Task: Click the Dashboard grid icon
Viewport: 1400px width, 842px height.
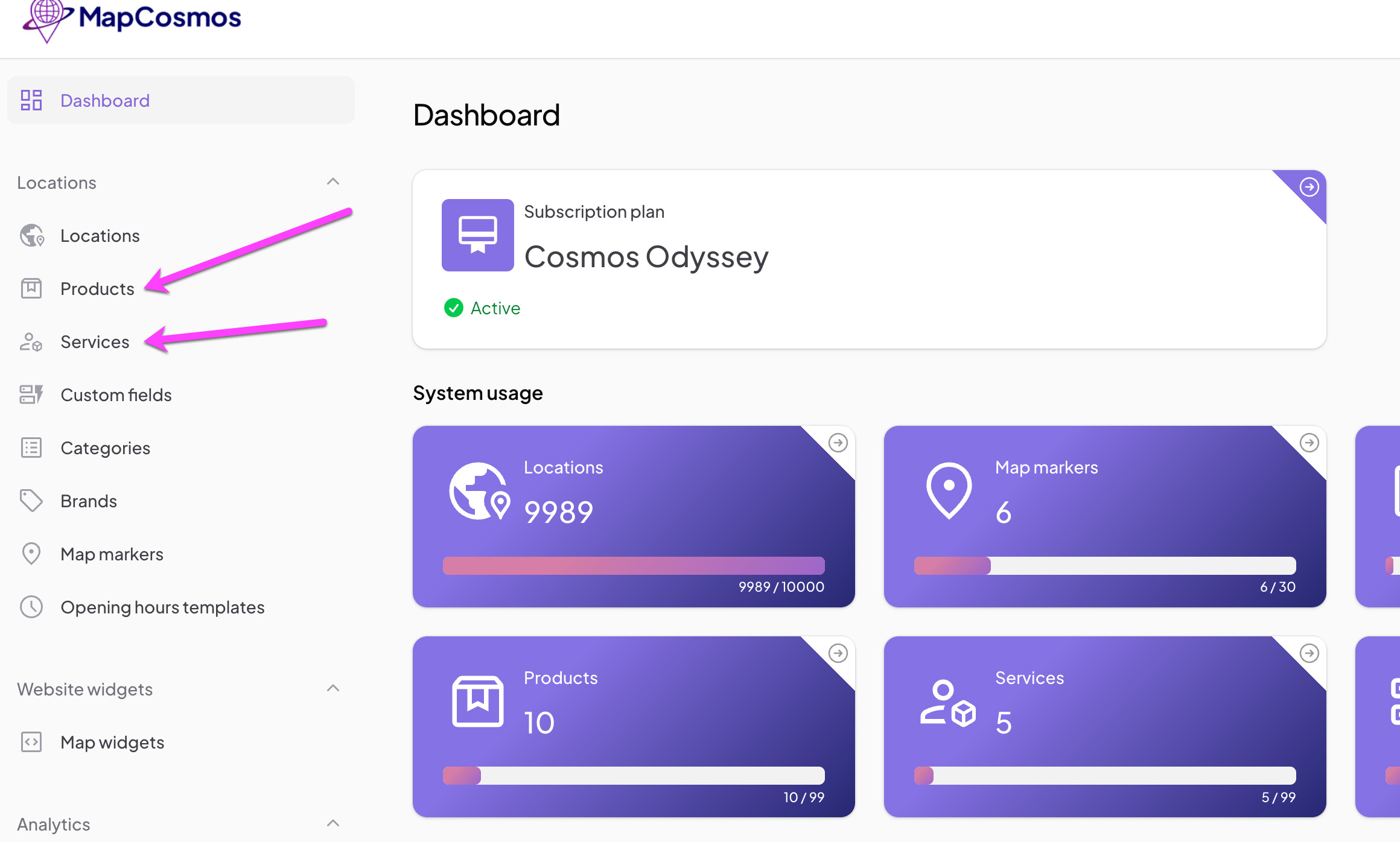Action: [31, 100]
